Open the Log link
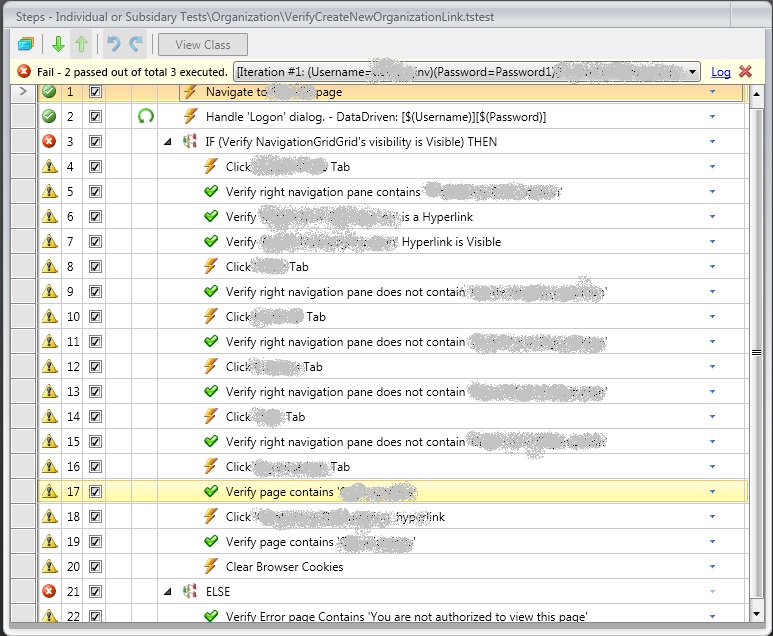 click(x=720, y=72)
